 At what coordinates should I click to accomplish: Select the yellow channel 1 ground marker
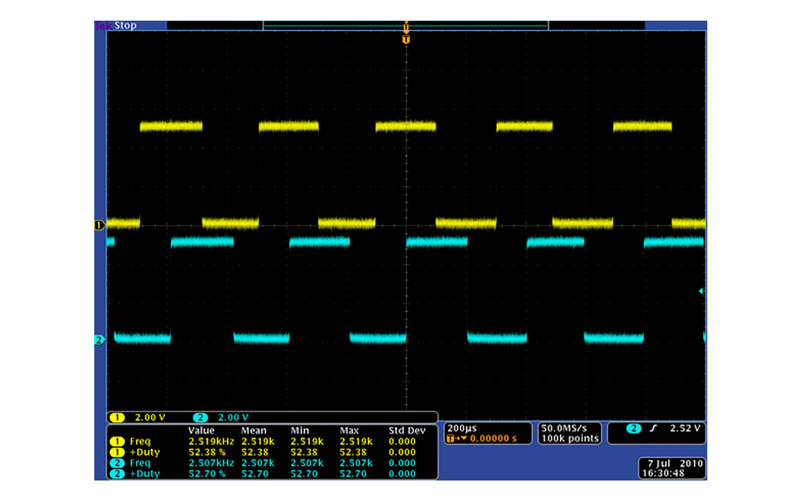pyautogui.click(x=99, y=225)
